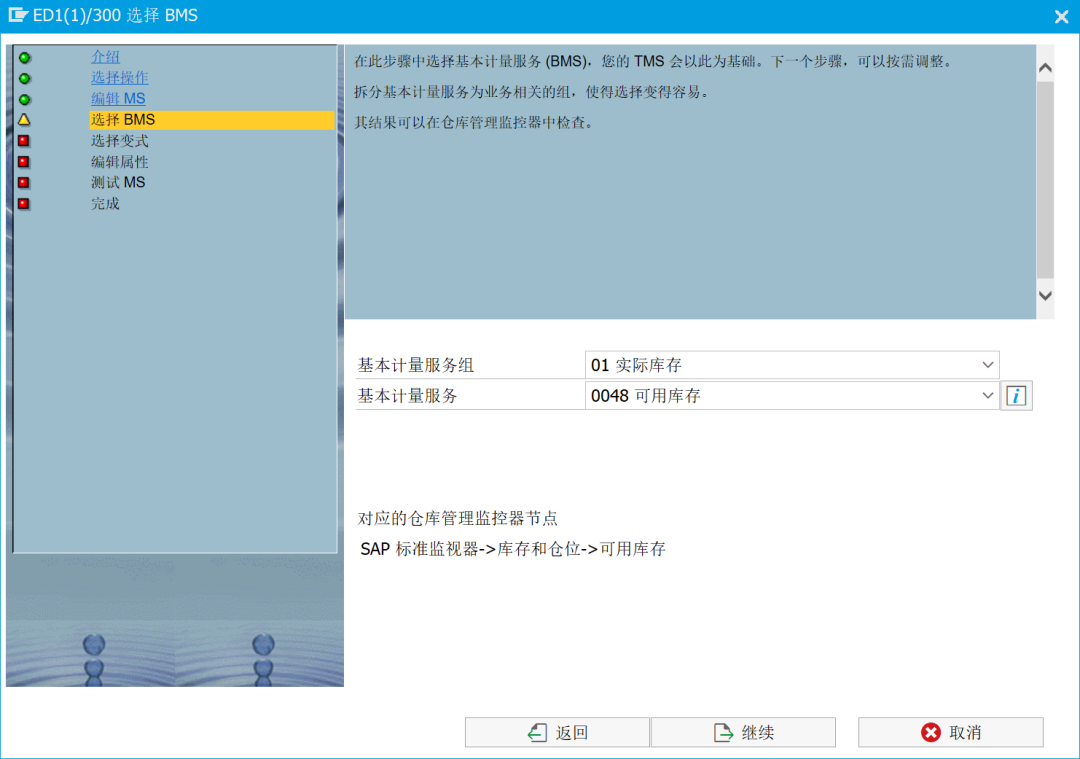The height and width of the screenshot is (759, 1080).
Task: Click red status icon beside 选择变式
Action: [24, 141]
